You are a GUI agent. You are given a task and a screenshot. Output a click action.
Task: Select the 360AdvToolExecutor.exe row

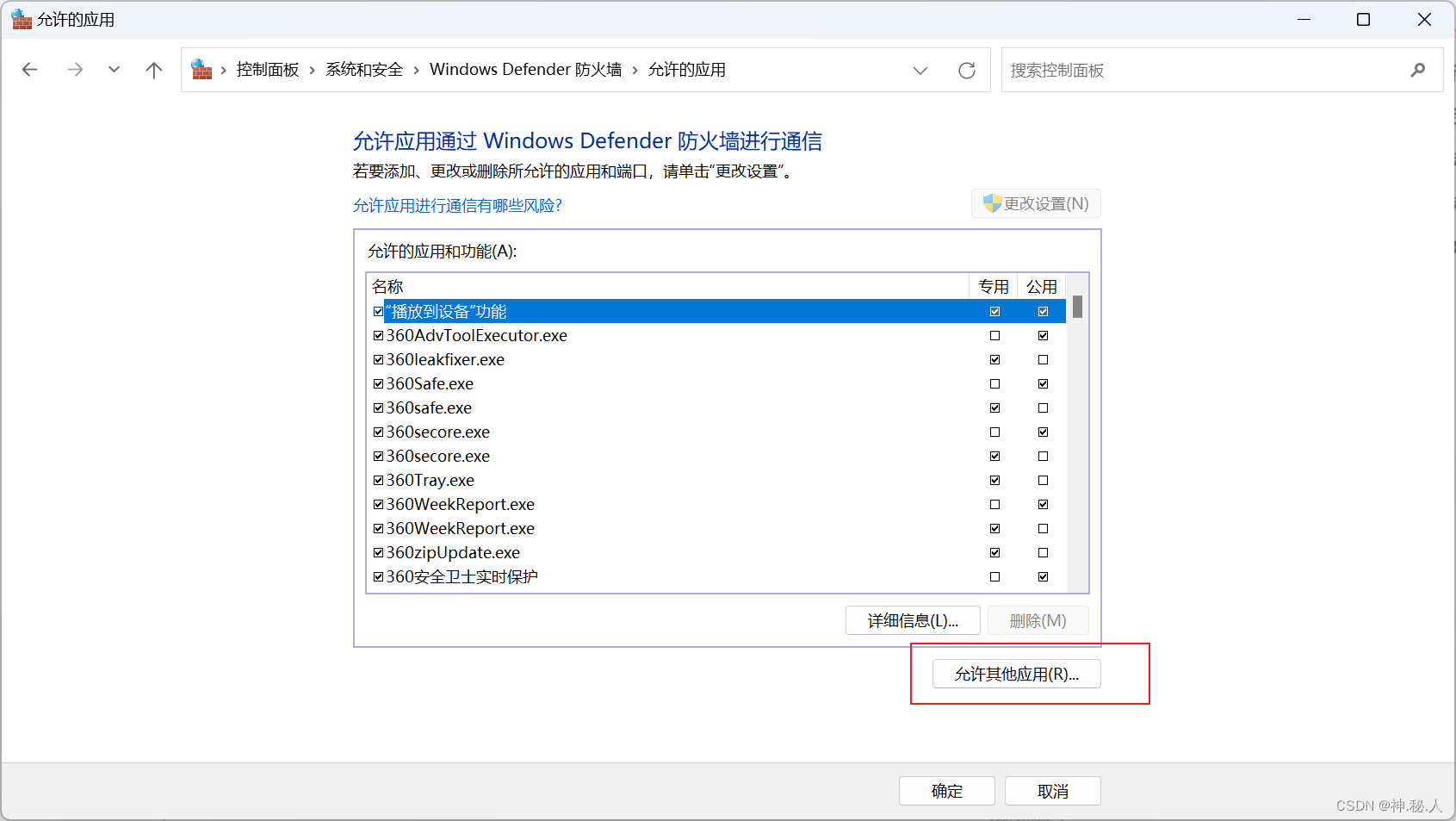(716, 336)
